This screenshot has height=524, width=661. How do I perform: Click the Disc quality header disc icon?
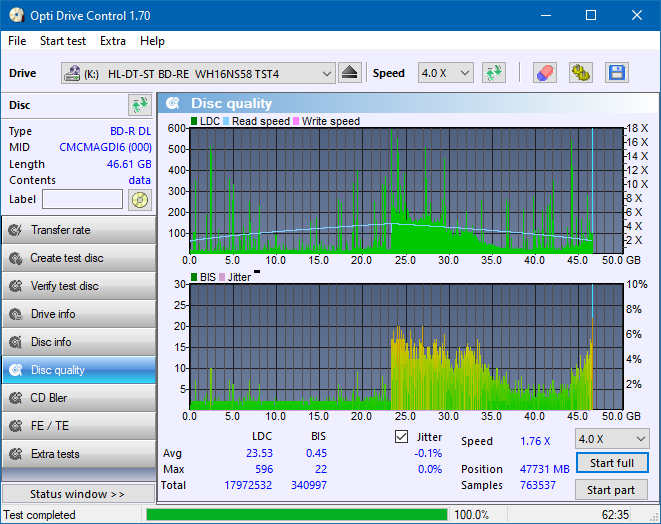point(173,103)
